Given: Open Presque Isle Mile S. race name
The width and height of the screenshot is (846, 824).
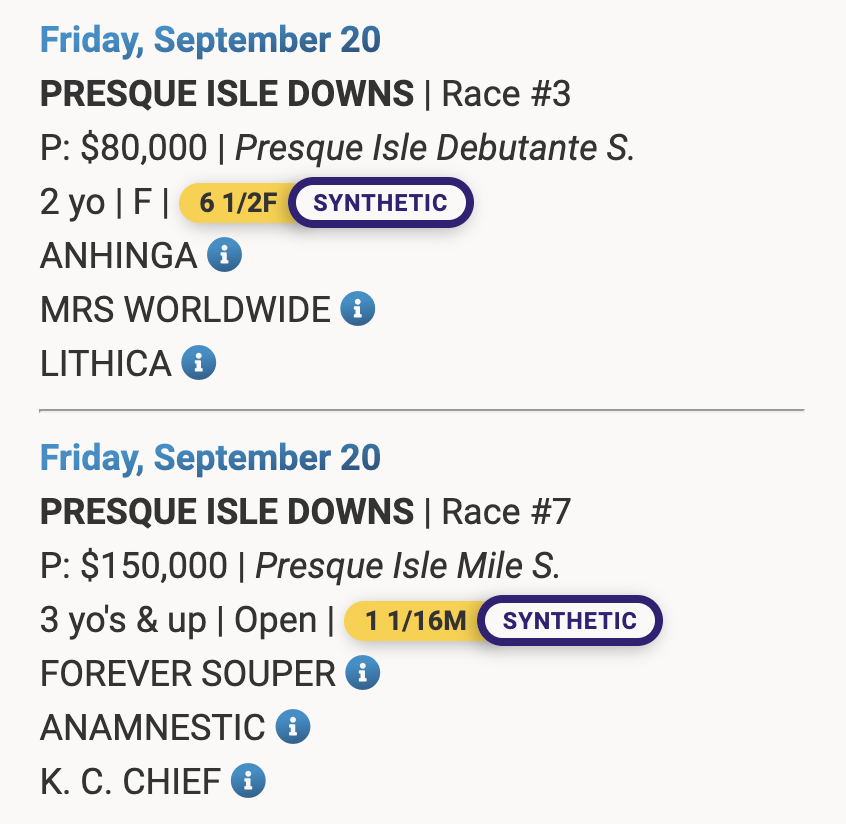Looking at the screenshot, I should coord(407,566).
